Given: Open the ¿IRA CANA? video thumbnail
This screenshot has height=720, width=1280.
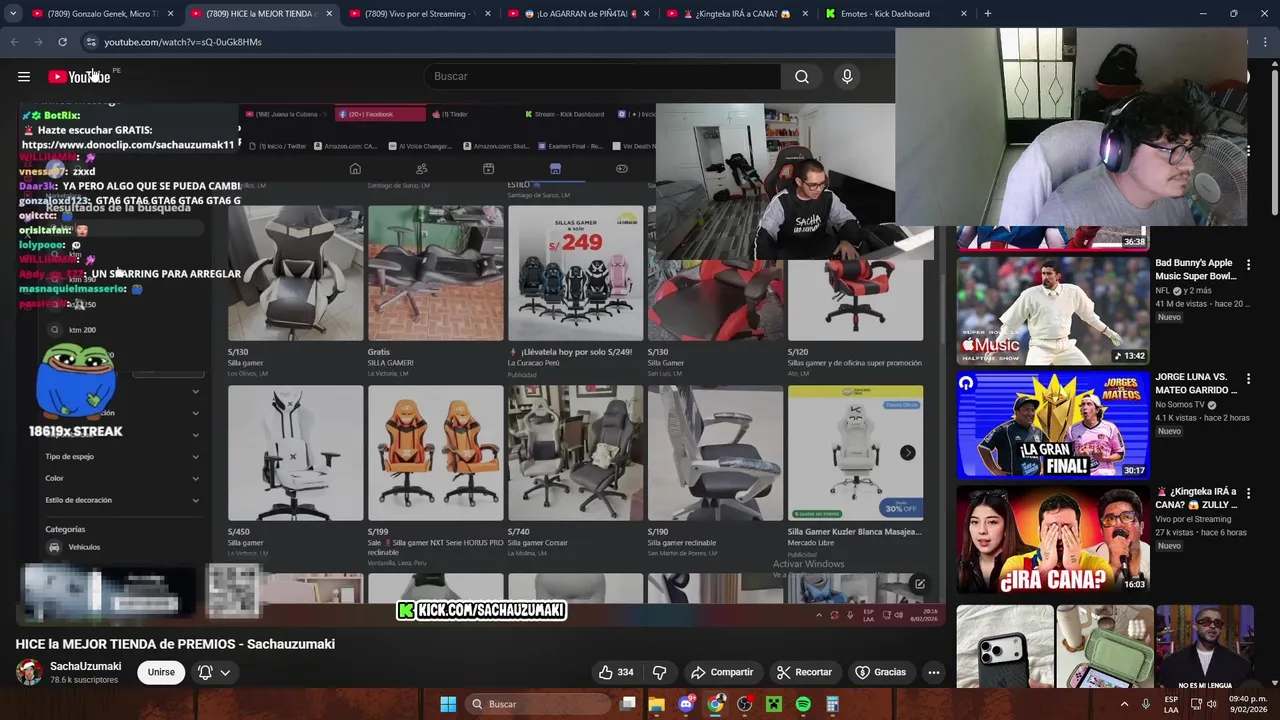Looking at the screenshot, I should pos(1053,539).
